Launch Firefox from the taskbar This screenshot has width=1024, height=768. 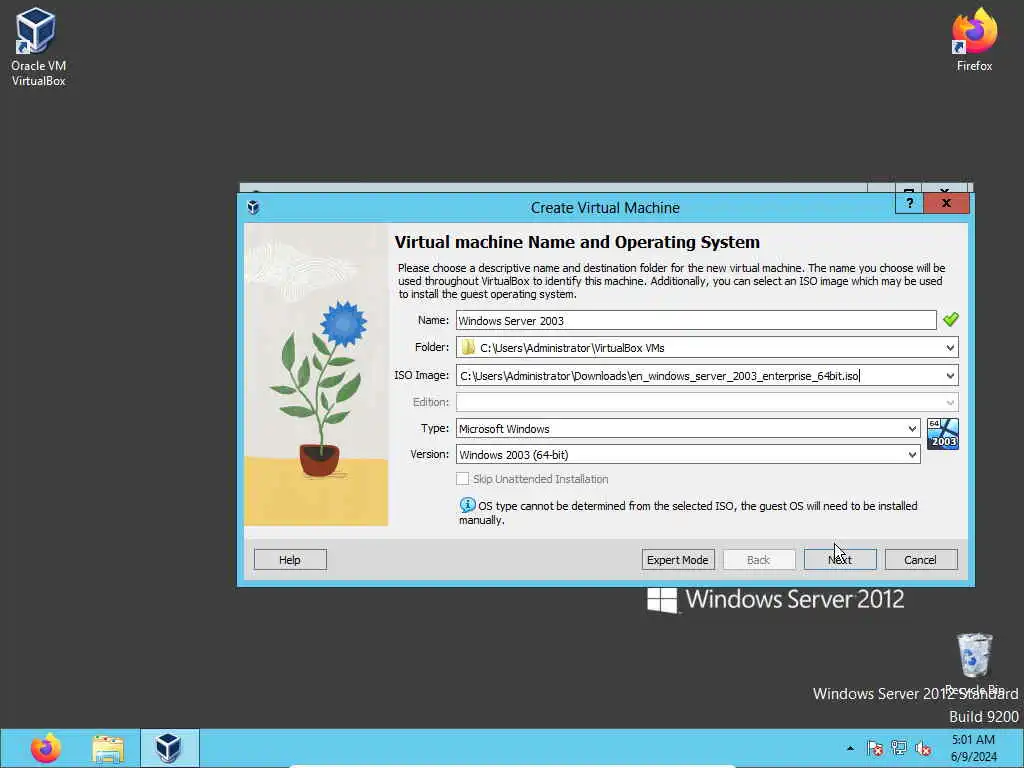[46, 748]
